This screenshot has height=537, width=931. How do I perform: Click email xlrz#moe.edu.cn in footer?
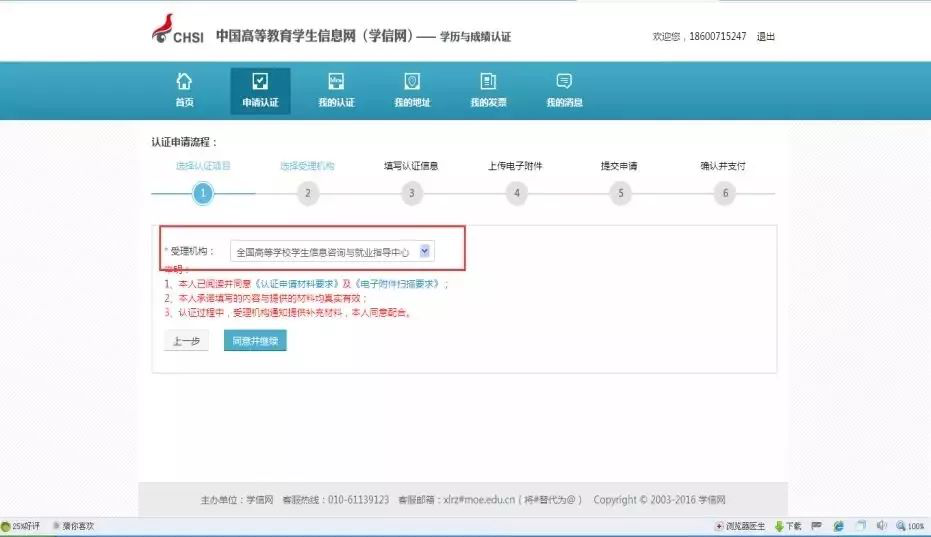(479, 500)
